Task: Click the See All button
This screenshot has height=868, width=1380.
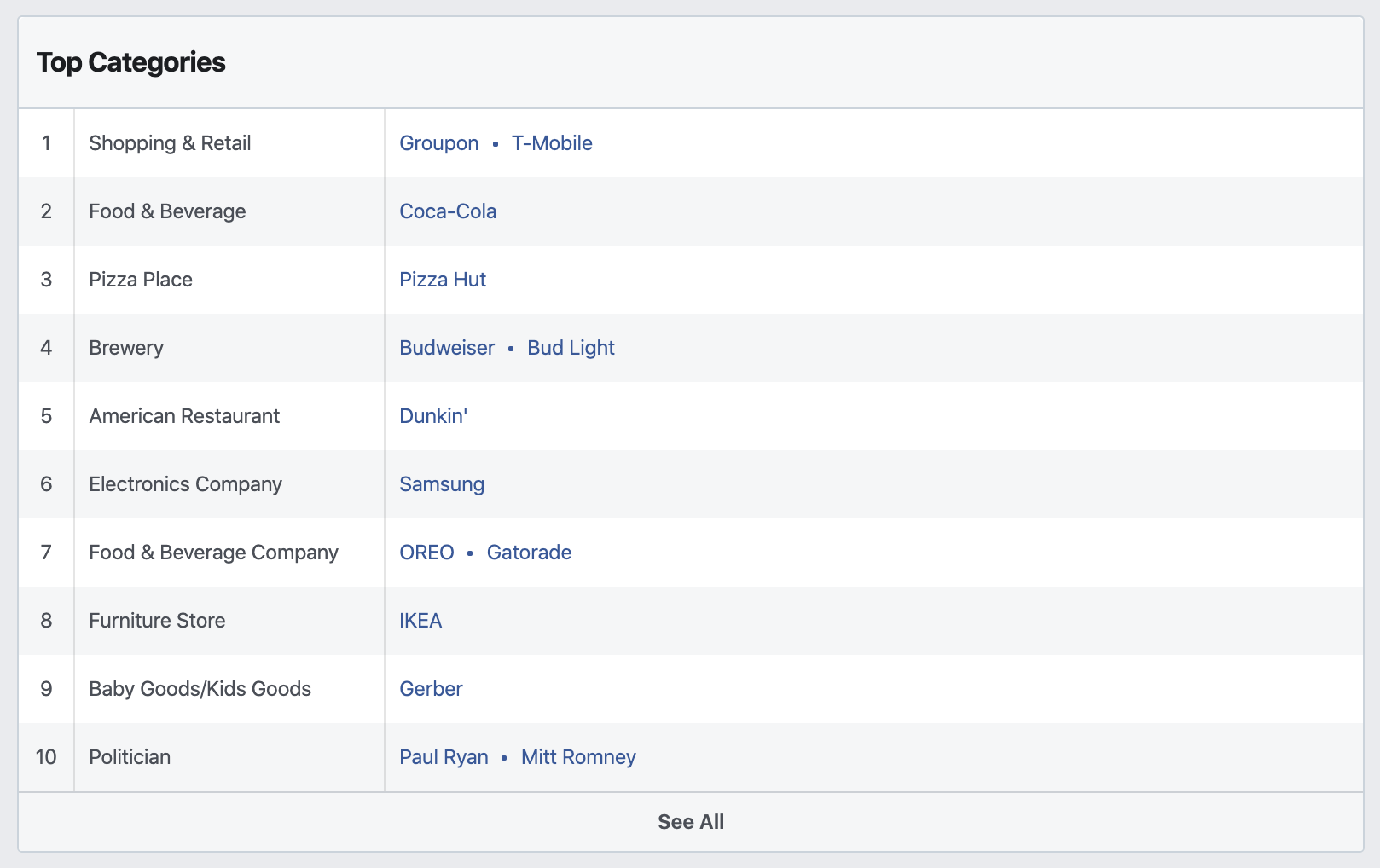Action: (x=689, y=821)
